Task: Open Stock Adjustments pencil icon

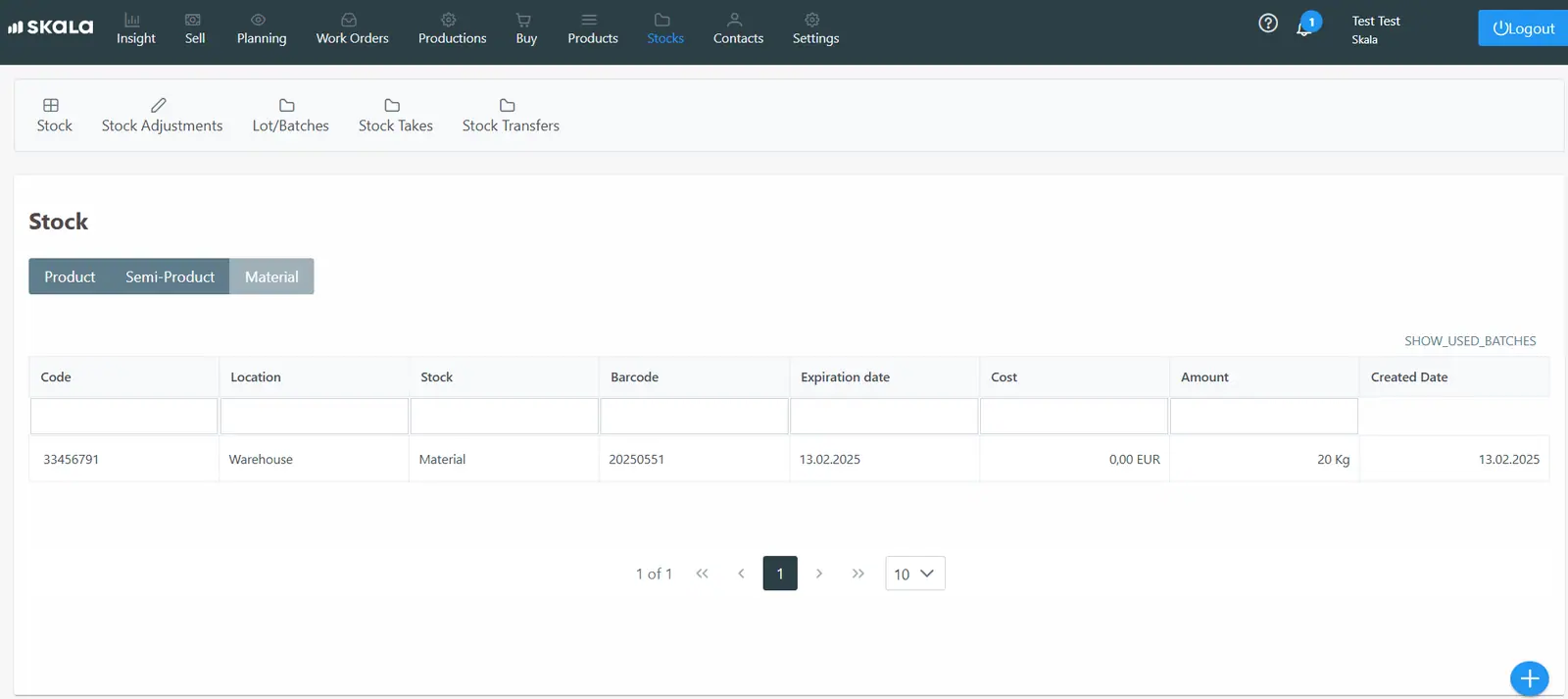Action: pos(159,105)
